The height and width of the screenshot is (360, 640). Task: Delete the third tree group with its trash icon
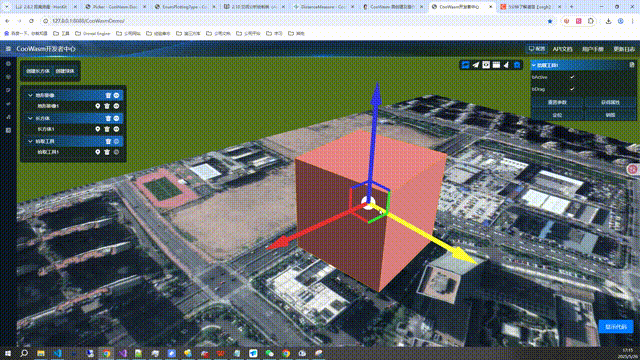point(108,141)
